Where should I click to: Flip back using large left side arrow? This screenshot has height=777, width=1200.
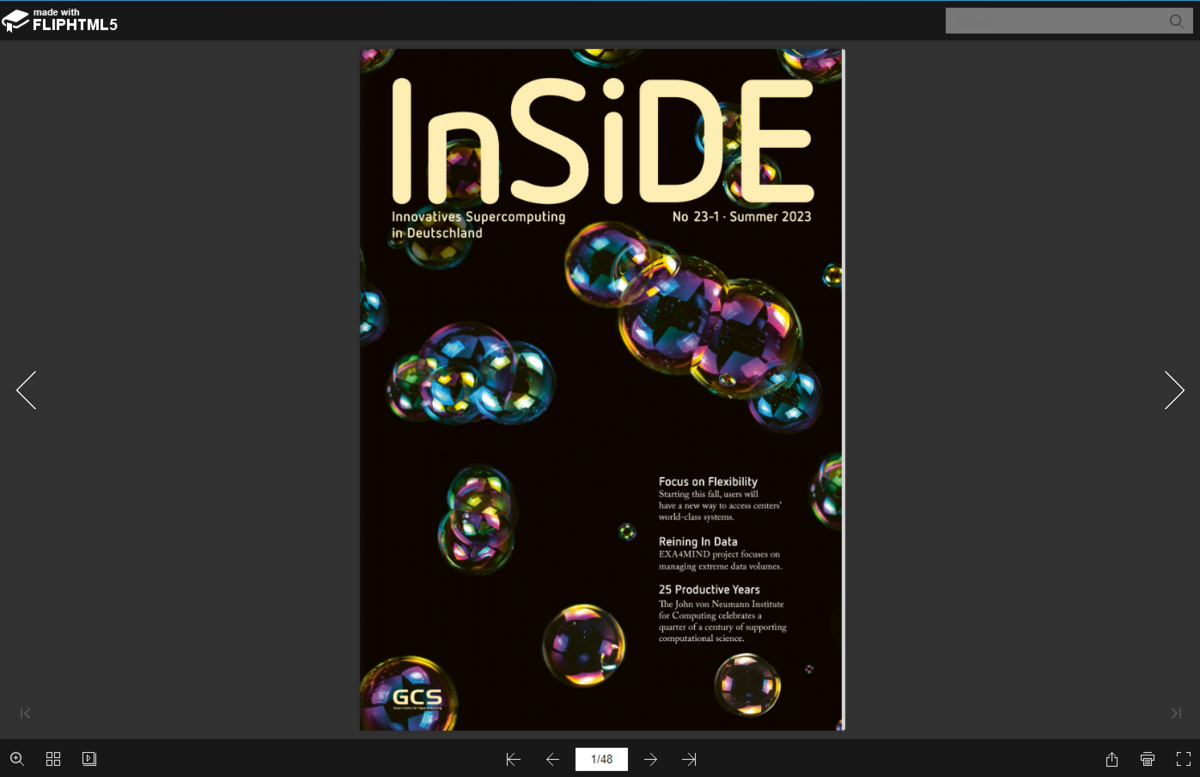[x=26, y=390]
